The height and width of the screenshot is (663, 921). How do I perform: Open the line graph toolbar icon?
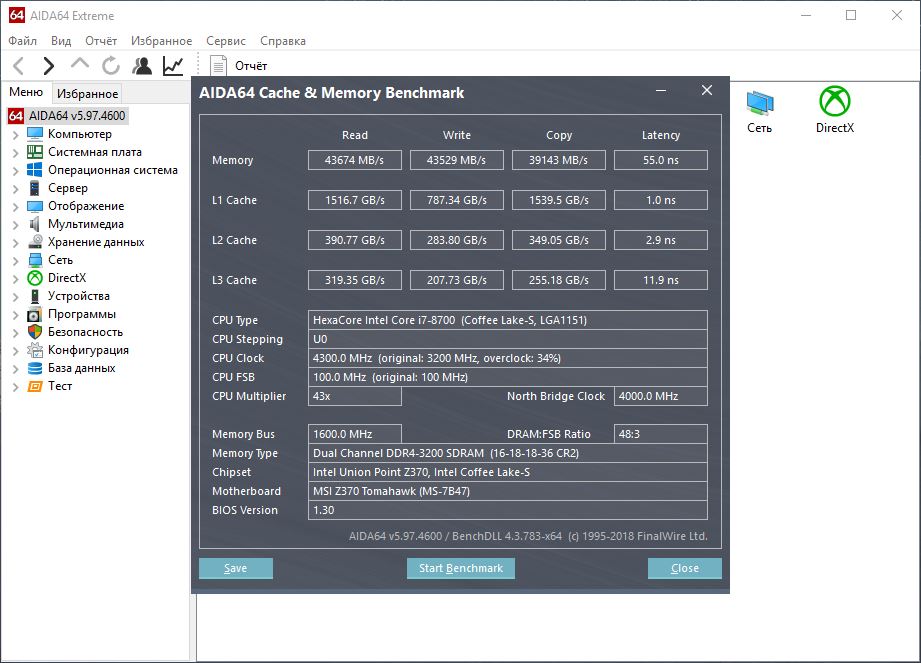[x=173, y=65]
